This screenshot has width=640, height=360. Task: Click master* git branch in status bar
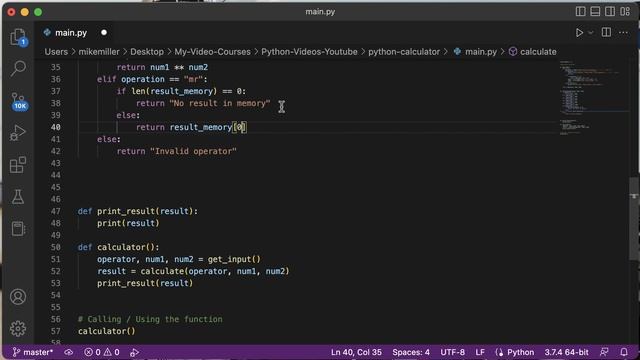pyautogui.click(x=33, y=352)
